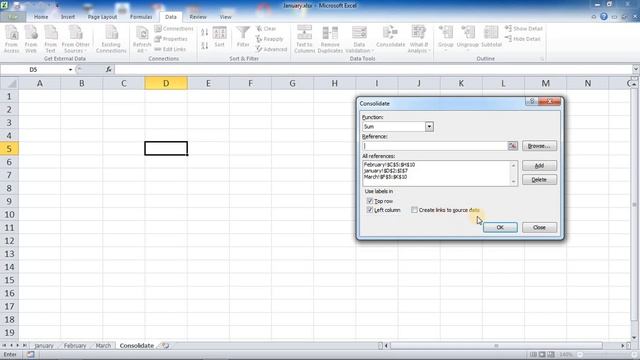Click into the Reference input field
640x360 pixels.
pos(435,146)
